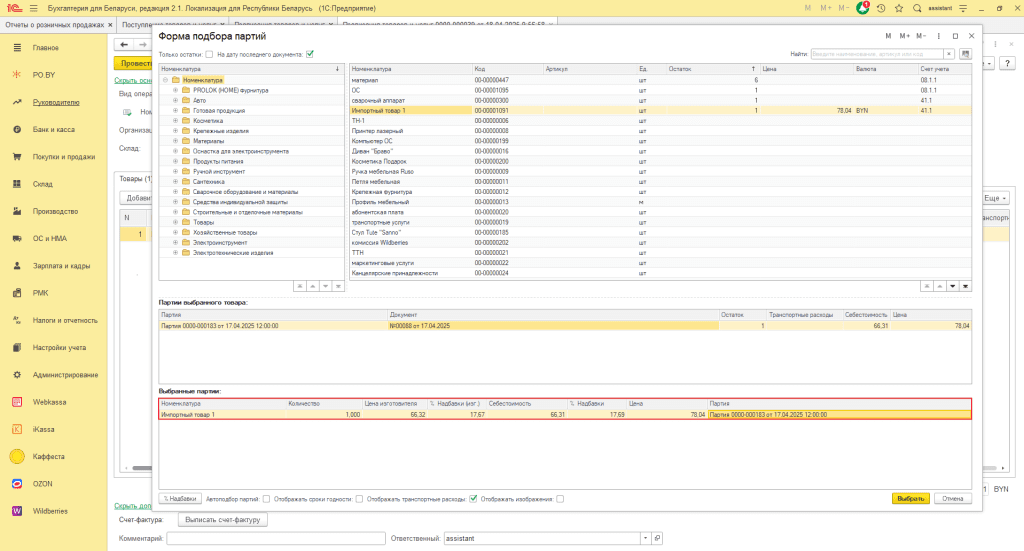Select Принтер лазерный row
1024x551 pixels.
(x=660, y=131)
